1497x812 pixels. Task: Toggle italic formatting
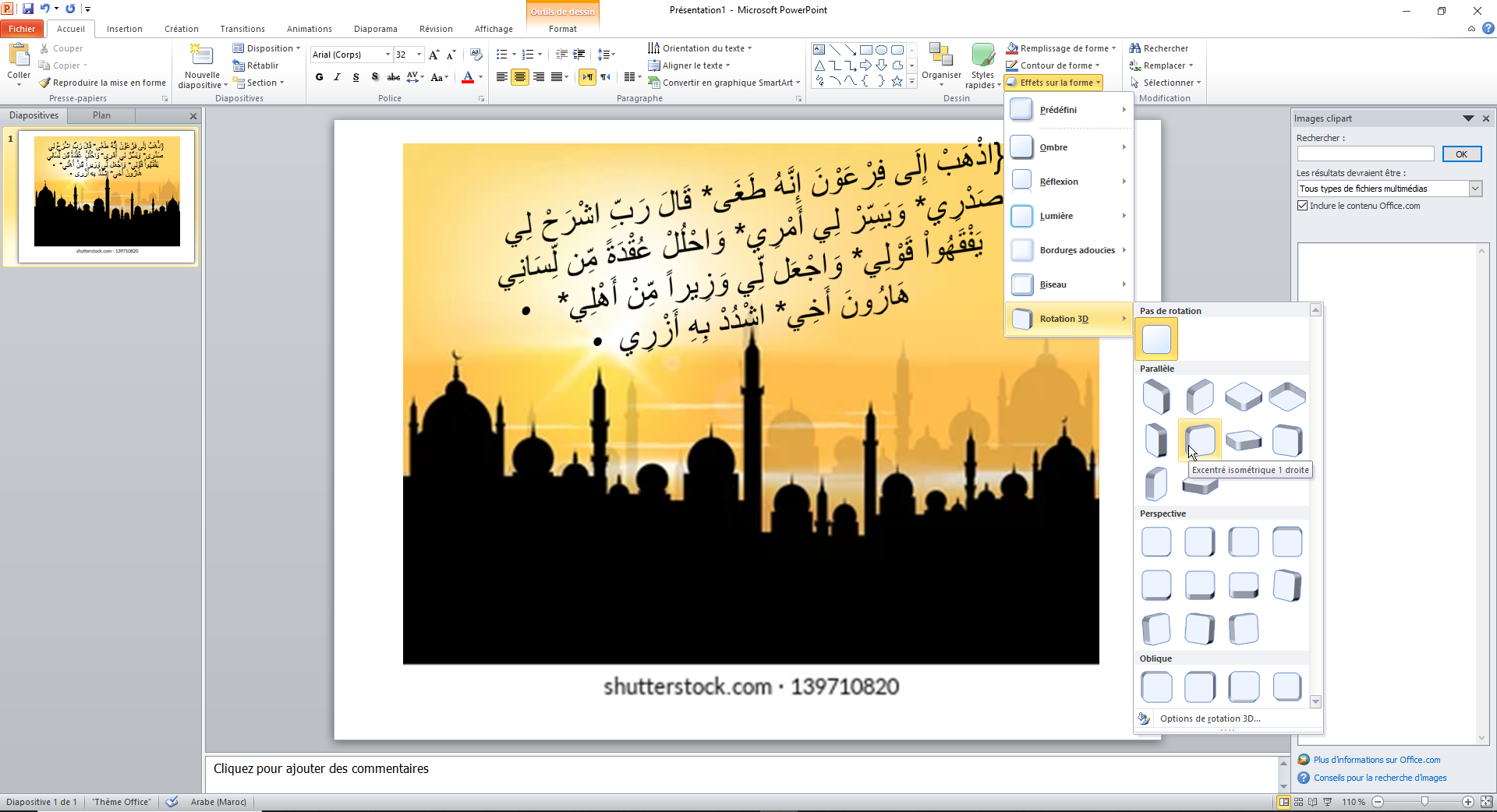point(338,77)
